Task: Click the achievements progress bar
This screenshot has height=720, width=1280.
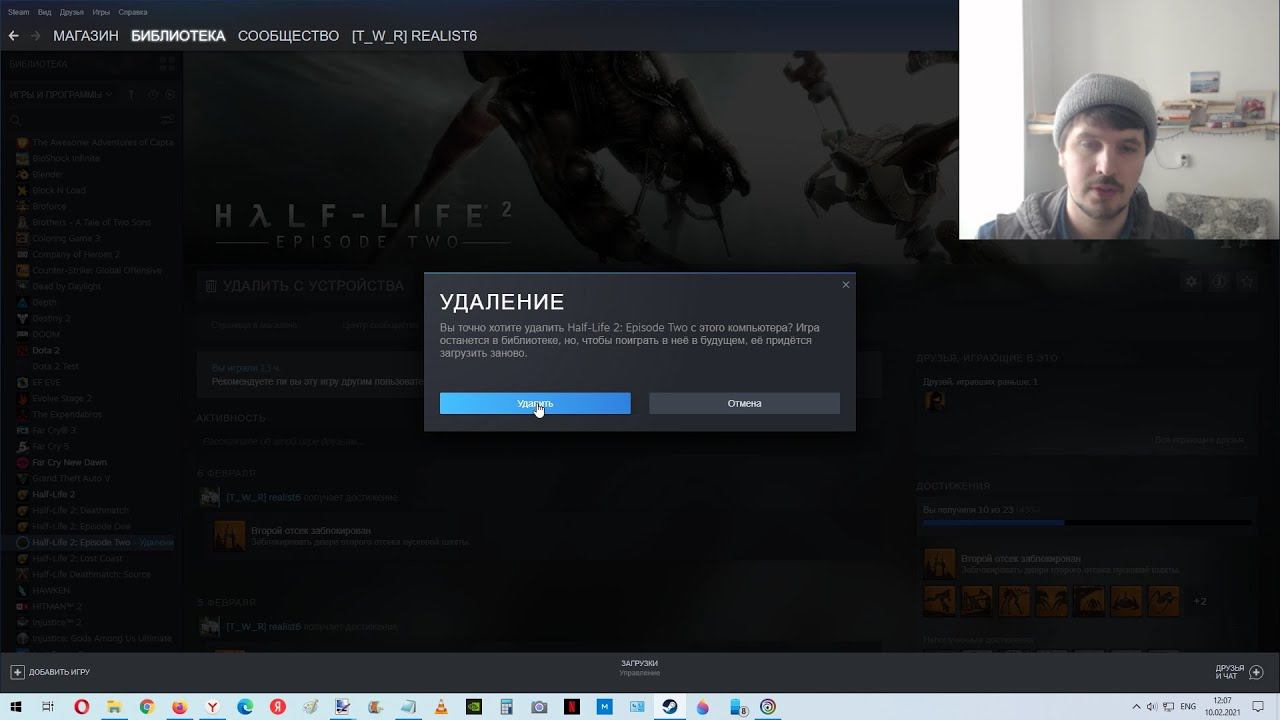Action: [x=1087, y=522]
